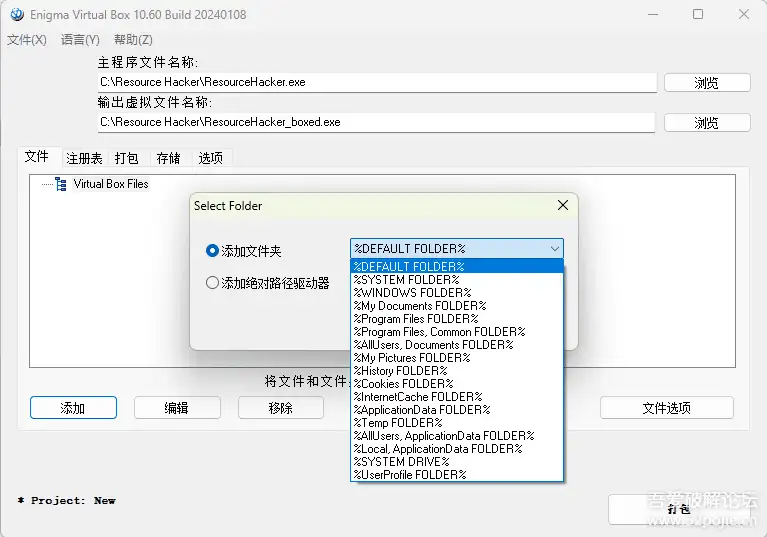Click the output virtual file name field
The image size is (767, 537).
click(x=376, y=122)
